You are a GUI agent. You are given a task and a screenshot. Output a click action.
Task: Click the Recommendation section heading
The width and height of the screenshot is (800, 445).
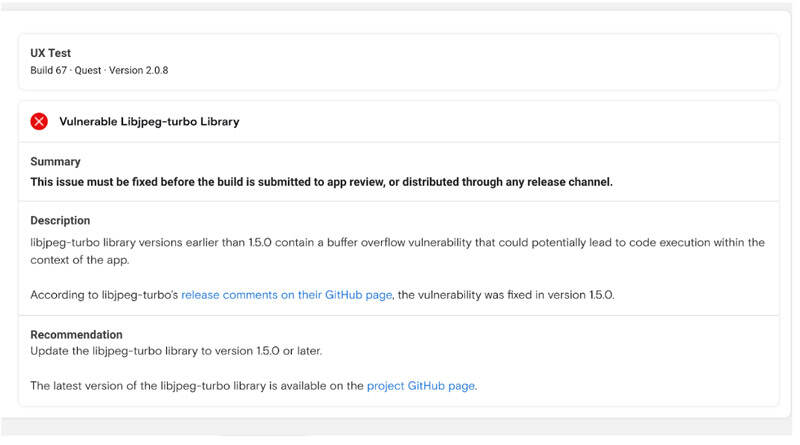(x=76, y=334)
